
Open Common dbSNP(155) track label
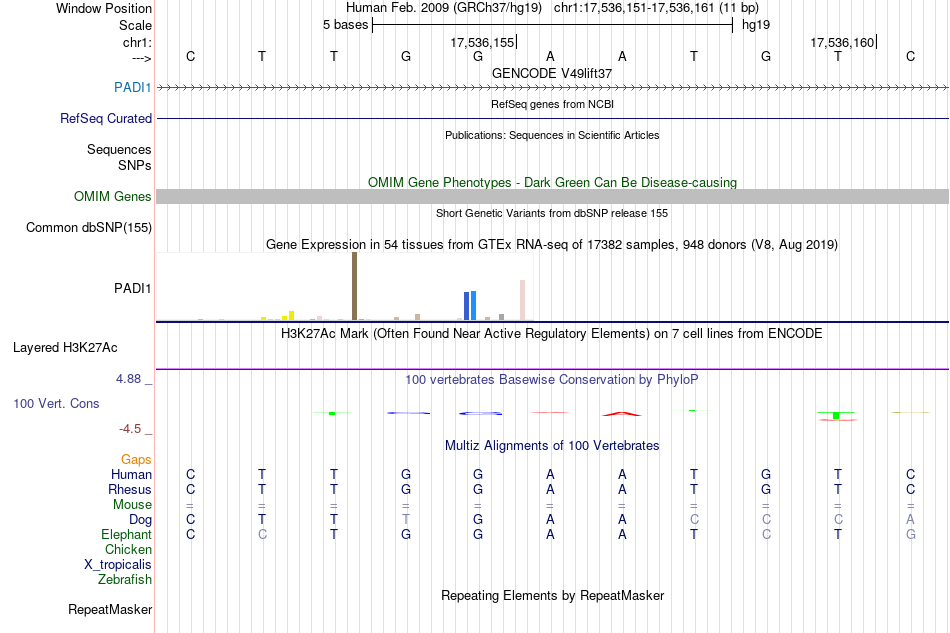[x=88, y=227]
